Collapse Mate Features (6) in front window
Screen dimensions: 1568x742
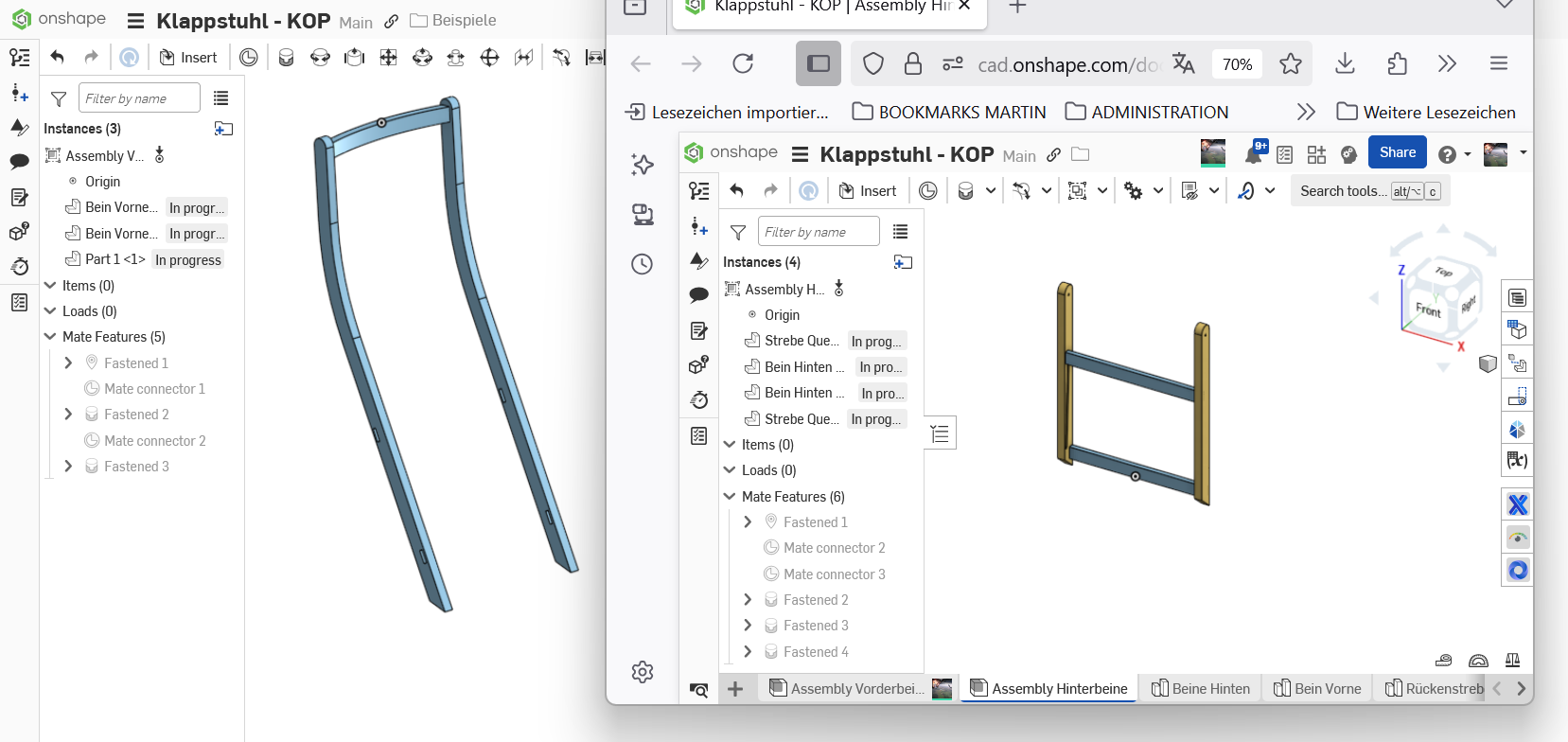[x=730, y=497]
